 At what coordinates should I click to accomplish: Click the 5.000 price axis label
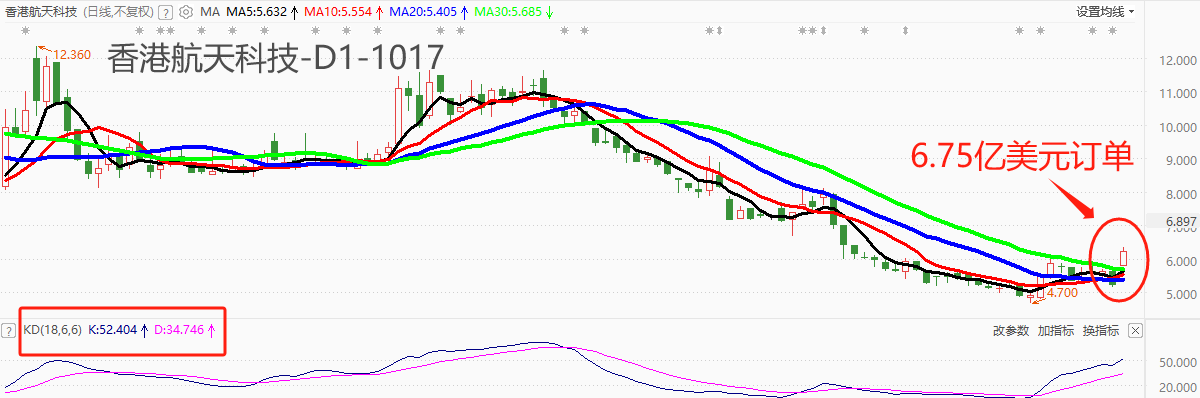pos(1181,294)
